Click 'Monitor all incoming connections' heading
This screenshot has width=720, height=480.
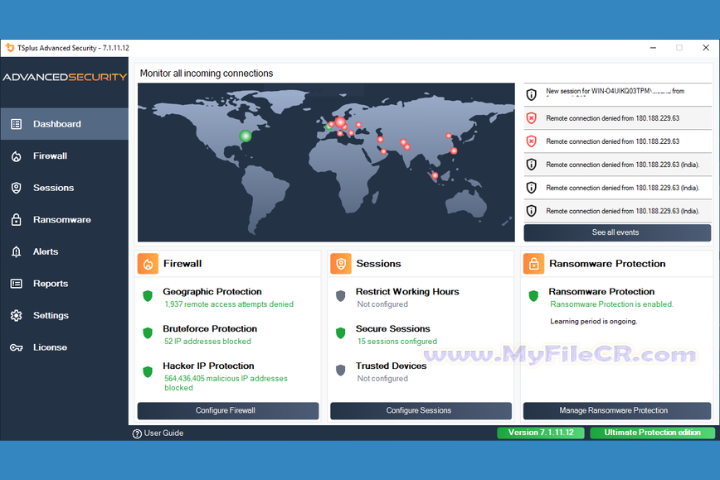click(x=206, y=73)
